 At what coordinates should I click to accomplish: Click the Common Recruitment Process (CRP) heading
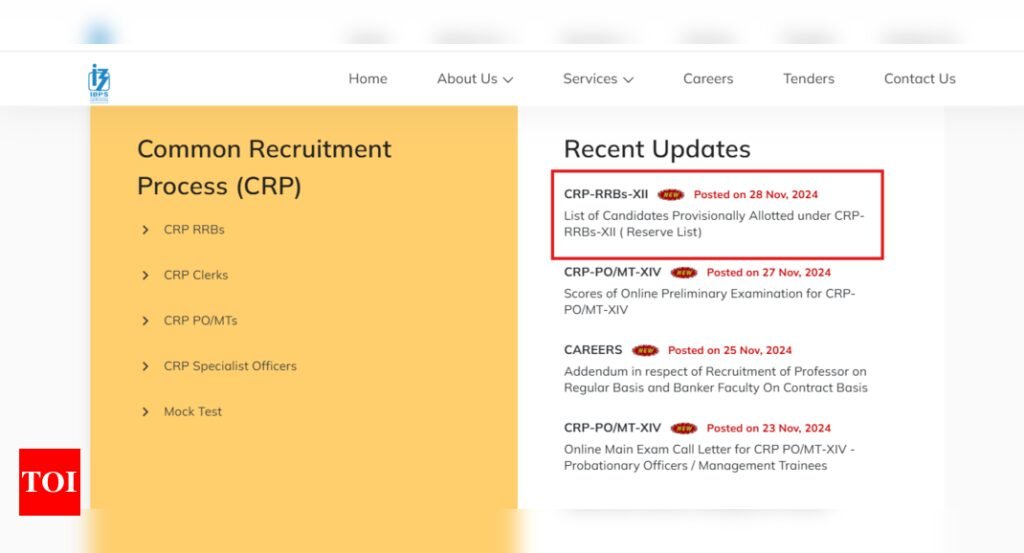[x=264, y=168]
